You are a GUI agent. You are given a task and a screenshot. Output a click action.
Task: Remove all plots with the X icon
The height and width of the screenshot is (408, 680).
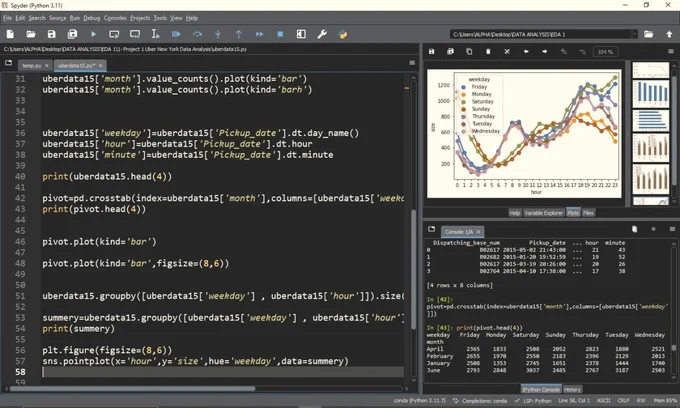click(x=507, y=52)
